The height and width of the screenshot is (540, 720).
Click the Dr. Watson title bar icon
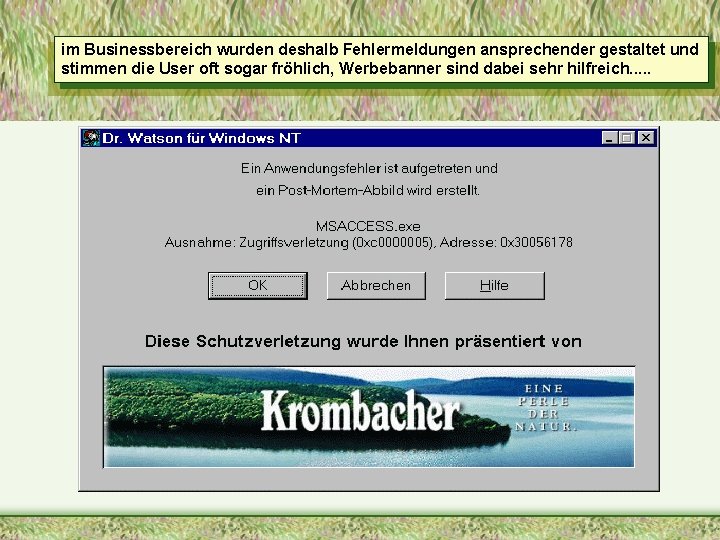tap(91, 138)
